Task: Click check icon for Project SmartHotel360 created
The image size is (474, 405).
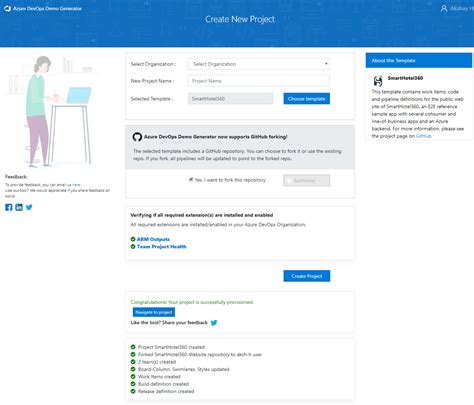Action: coord(133,347)
